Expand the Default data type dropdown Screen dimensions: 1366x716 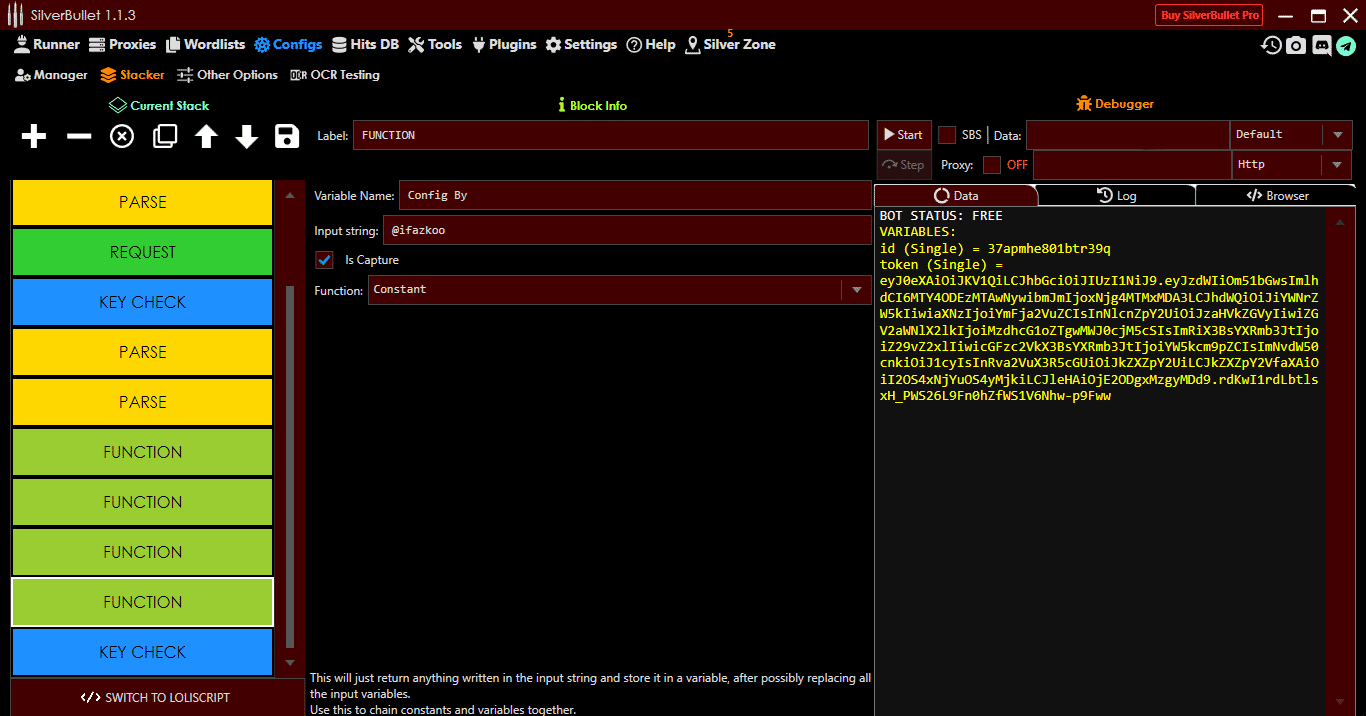point(1337,135)
